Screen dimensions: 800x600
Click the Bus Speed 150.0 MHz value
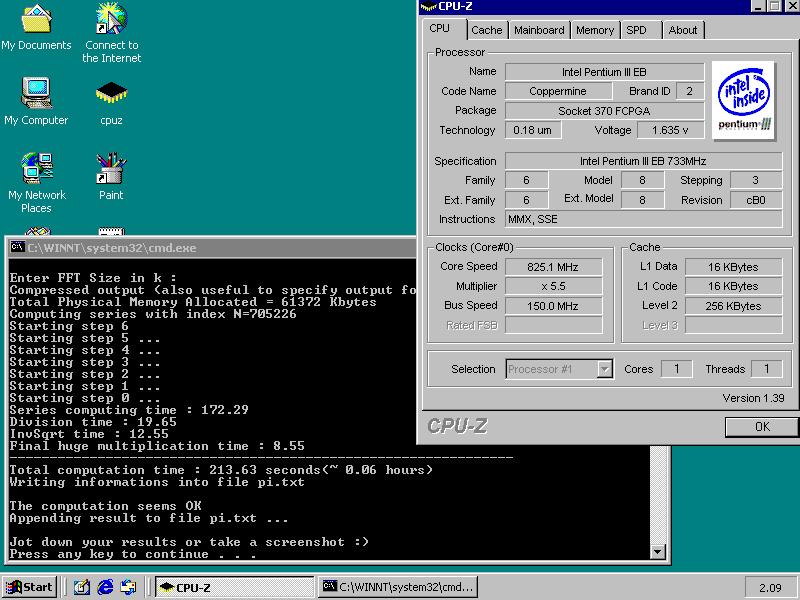[x=553, y=306]
